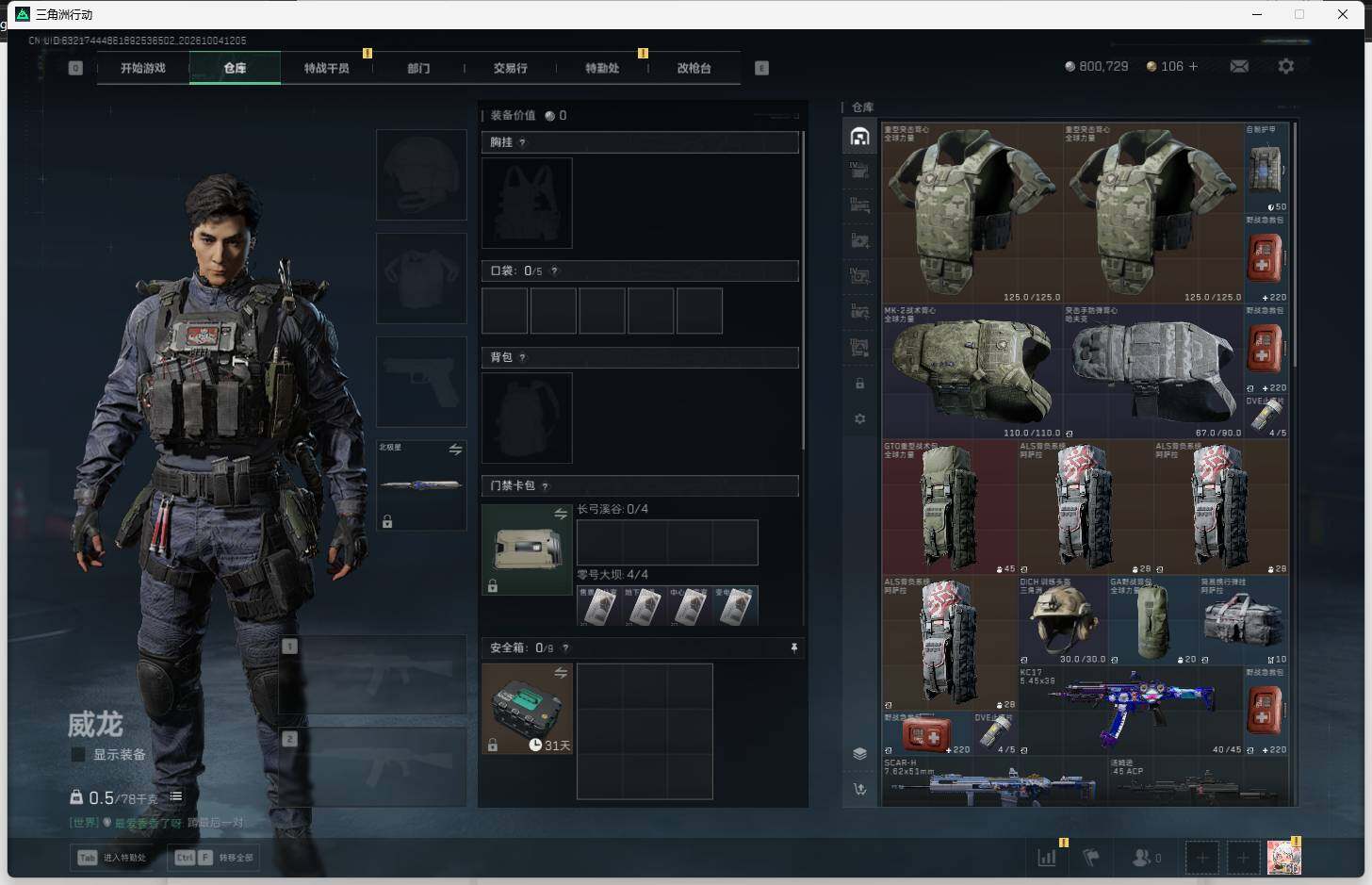Open the settings gear in top bar

1285,66
